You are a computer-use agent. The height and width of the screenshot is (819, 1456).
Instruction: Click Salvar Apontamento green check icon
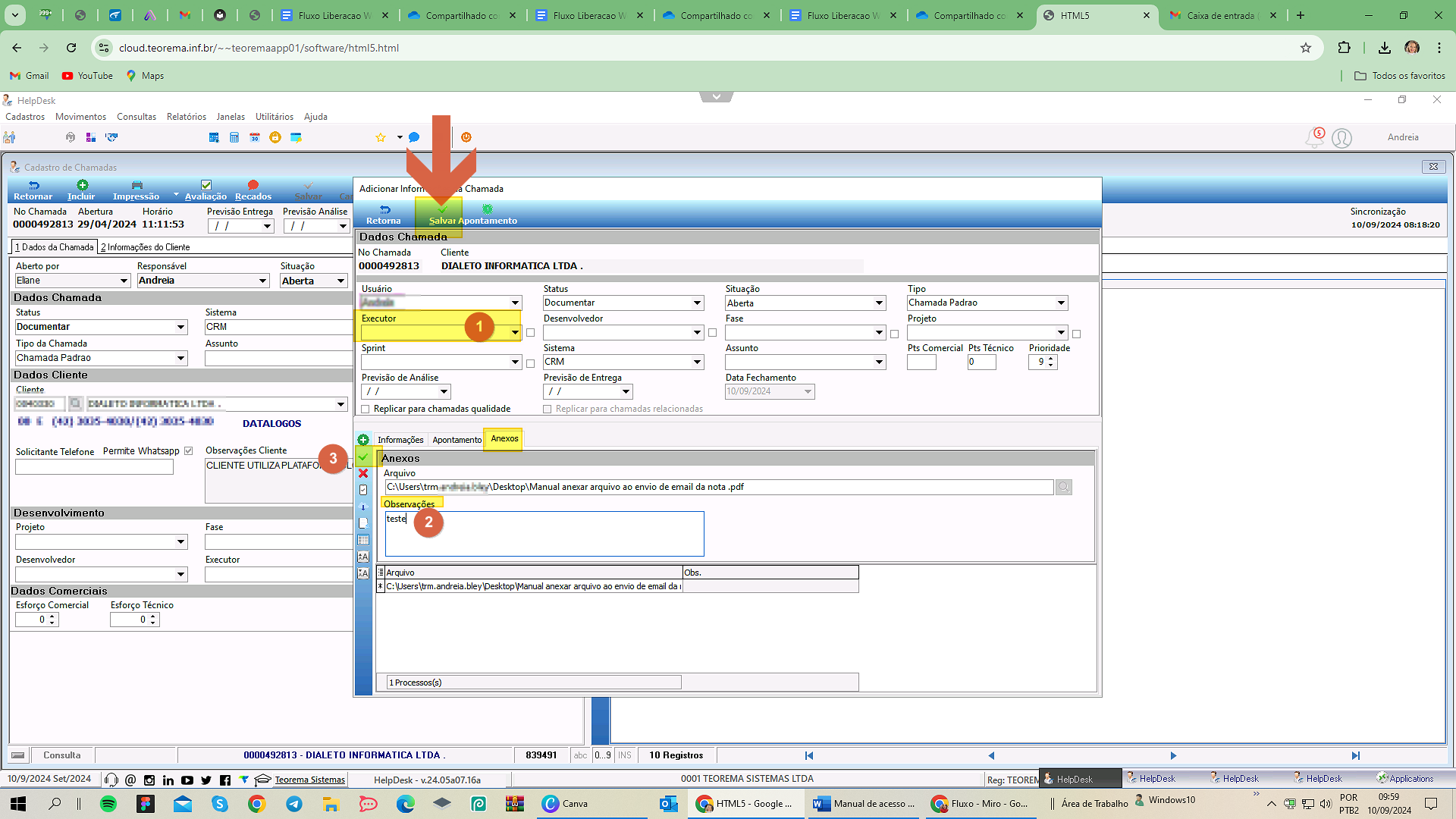coord(442,209)
